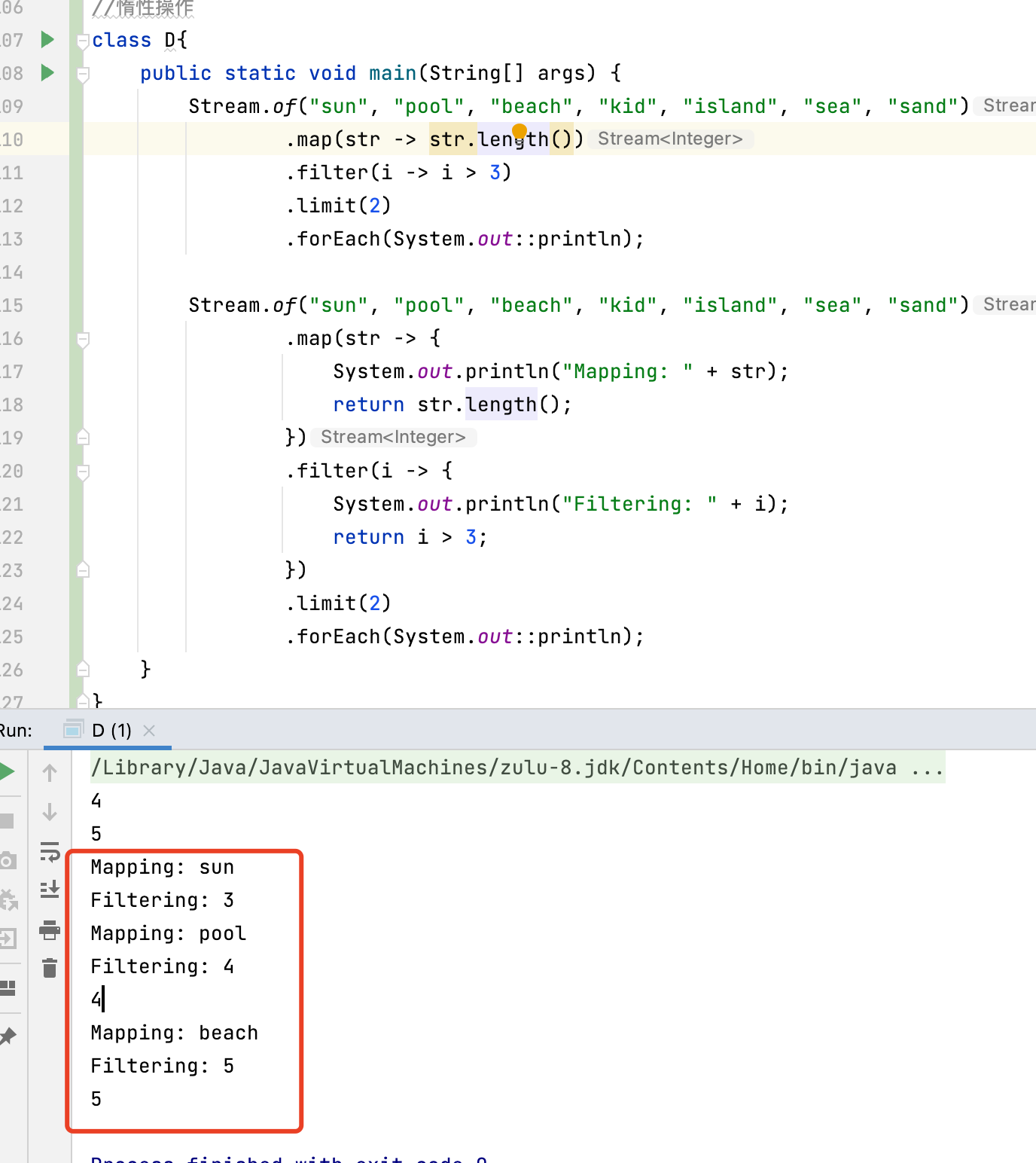Toggle the pin tab icon
Viewport: 1036px width, 1163px height.
point(8,1036)
